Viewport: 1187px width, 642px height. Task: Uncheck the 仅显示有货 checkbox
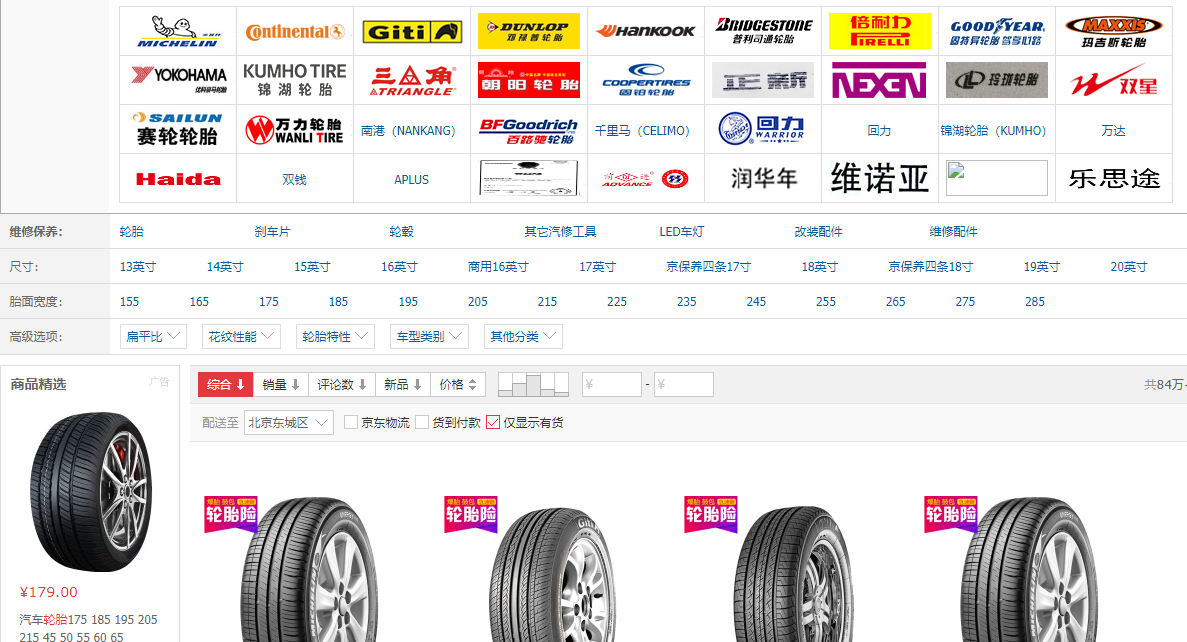point(494,422)
